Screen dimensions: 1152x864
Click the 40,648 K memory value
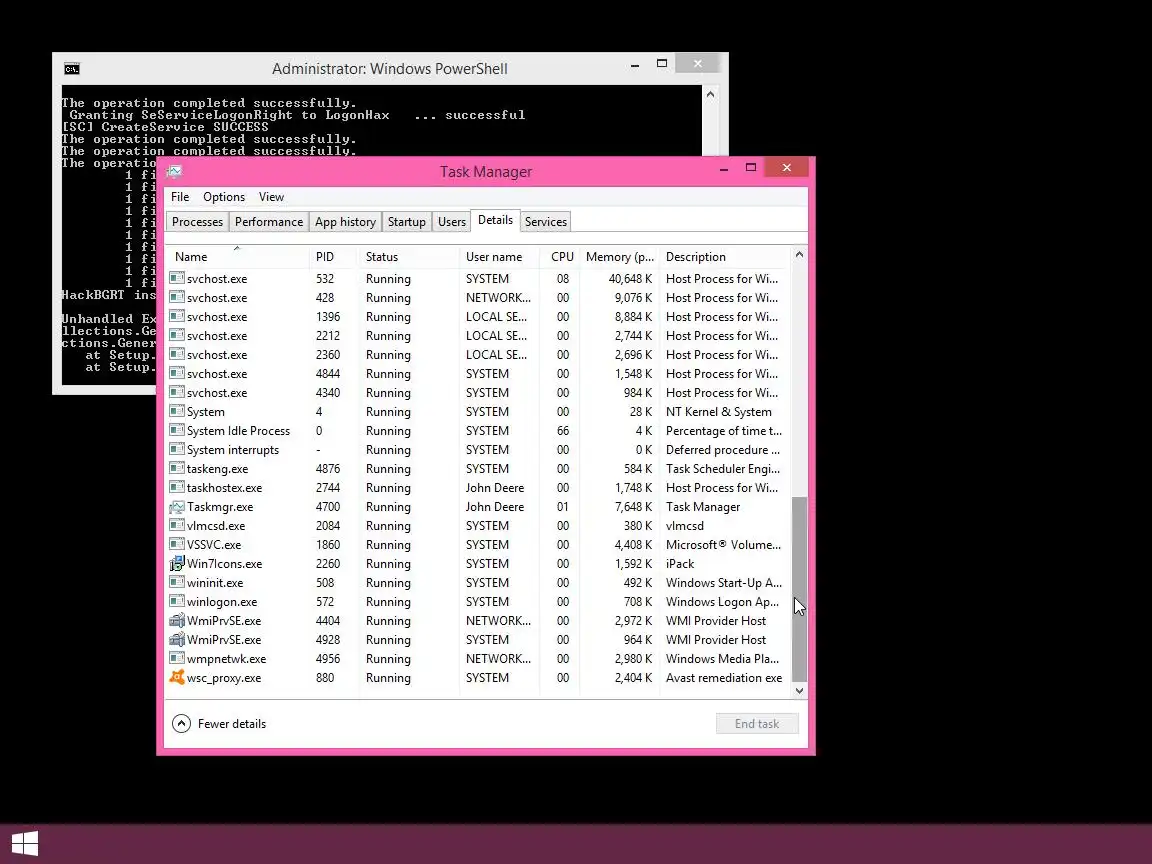tap(630, 279)
